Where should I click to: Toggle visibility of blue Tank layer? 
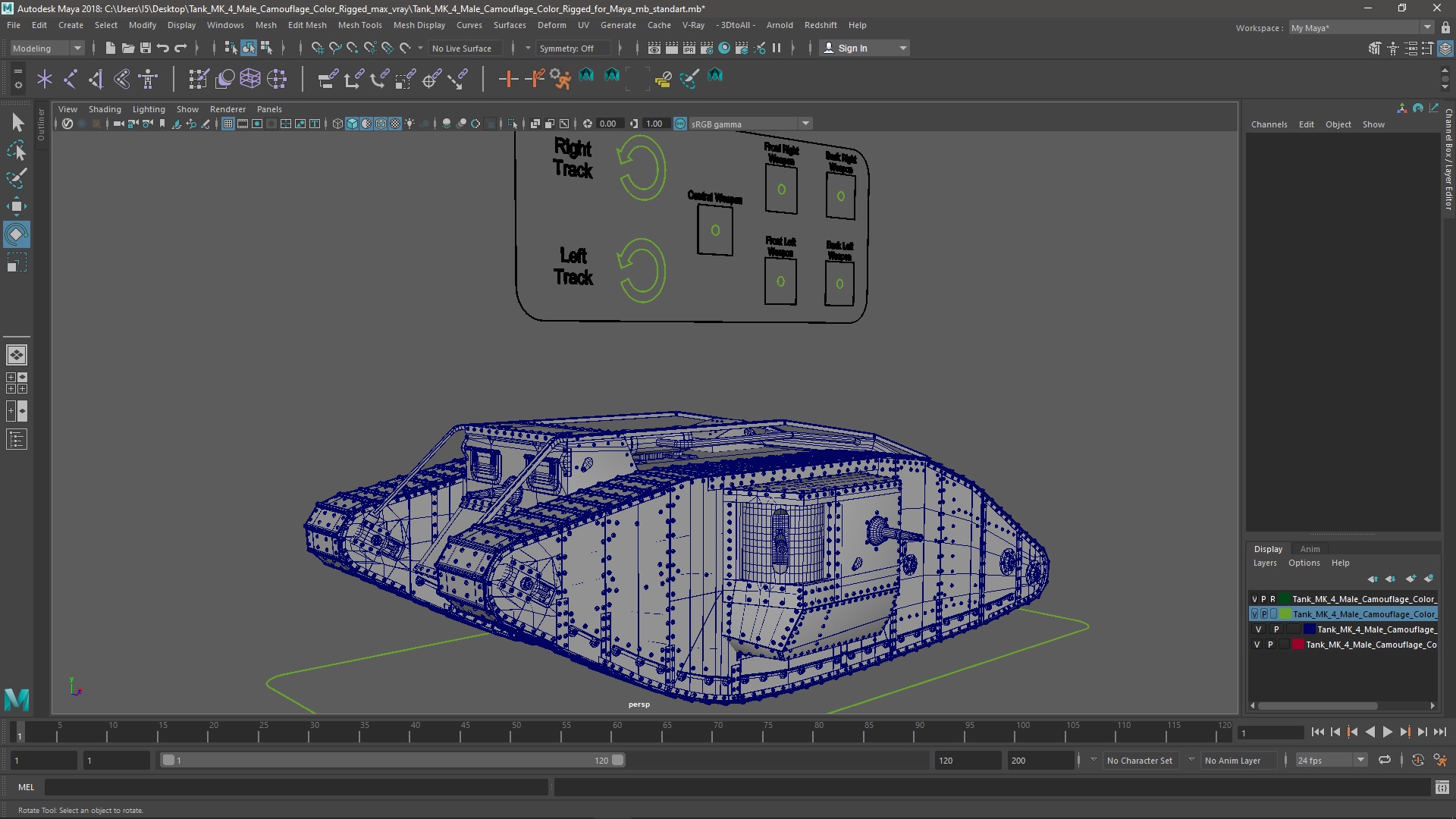coord(1259,629)
